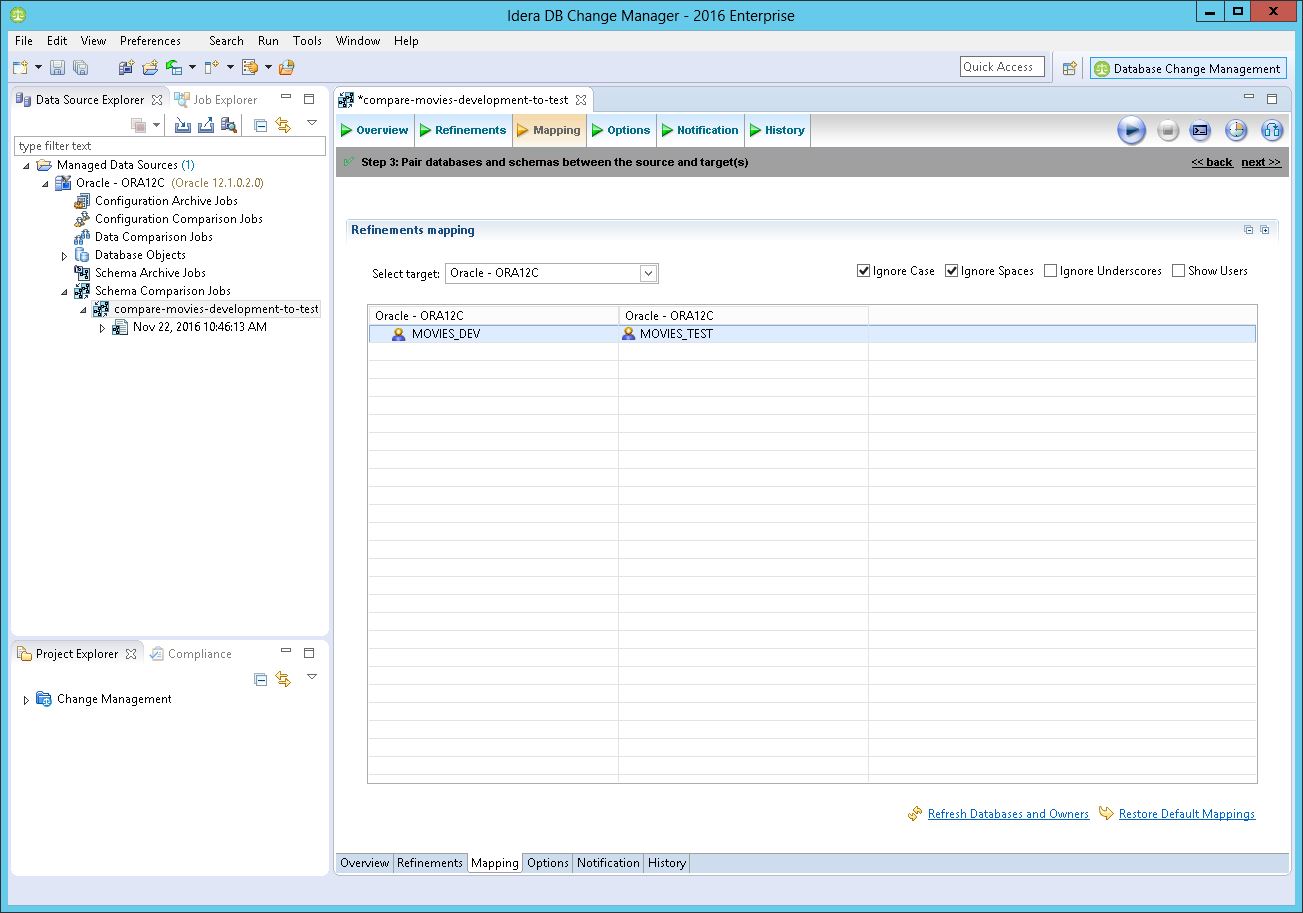Click the gray stop job button
The width and height of the screenshot is (1303, 913).
(1167, 130)
